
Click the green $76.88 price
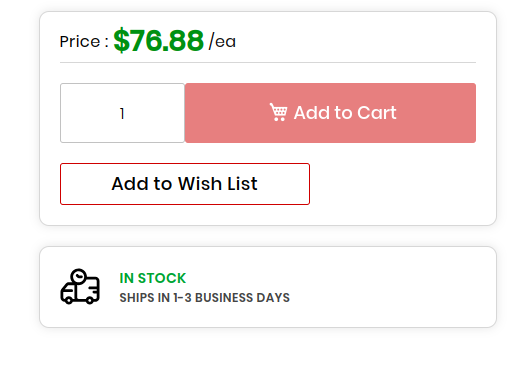click(x=158, y=41)
